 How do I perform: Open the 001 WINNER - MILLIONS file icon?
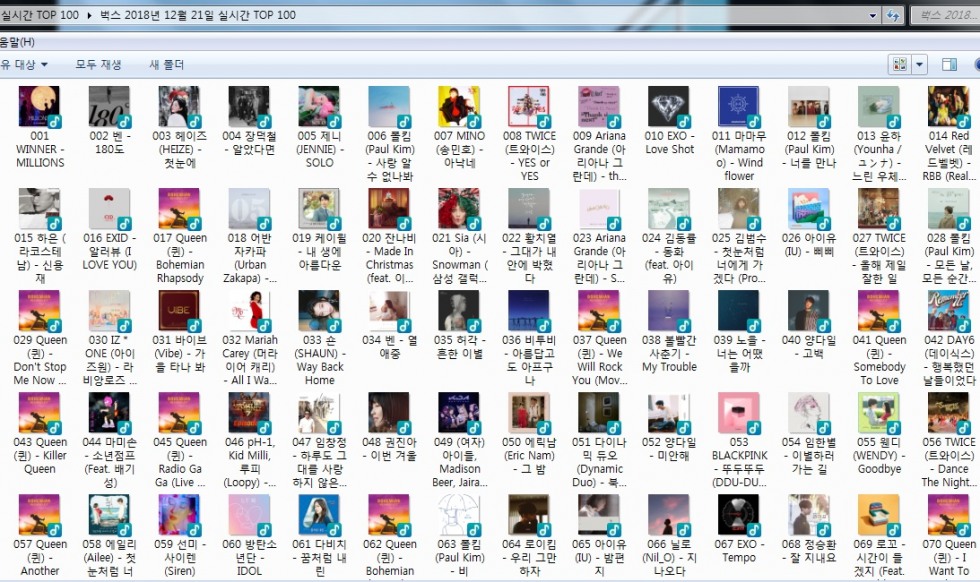click(x=39, y=107)
